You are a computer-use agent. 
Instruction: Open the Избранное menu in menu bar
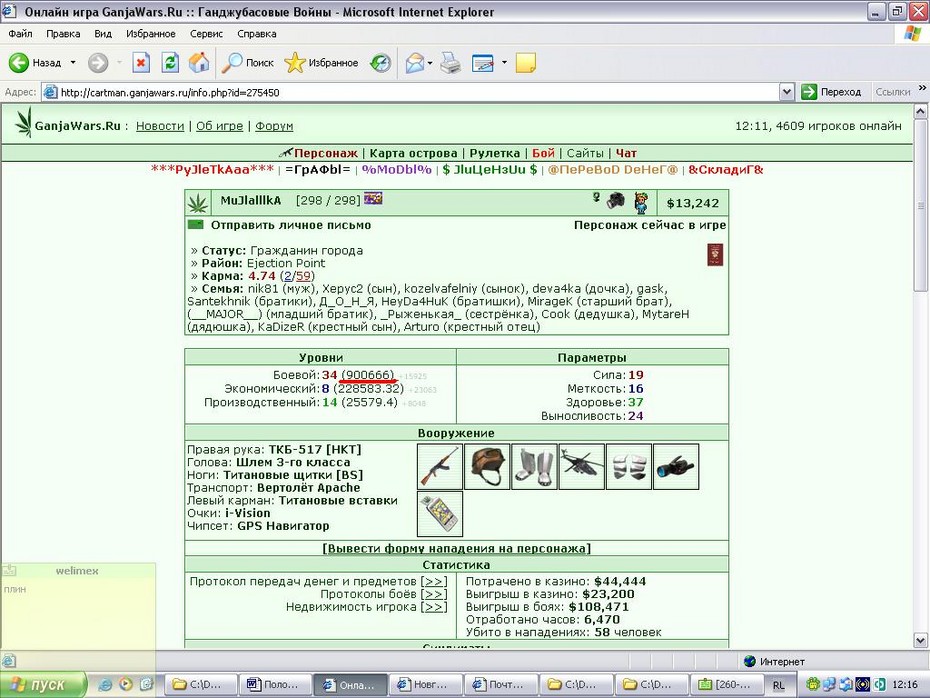coord(151,34)
